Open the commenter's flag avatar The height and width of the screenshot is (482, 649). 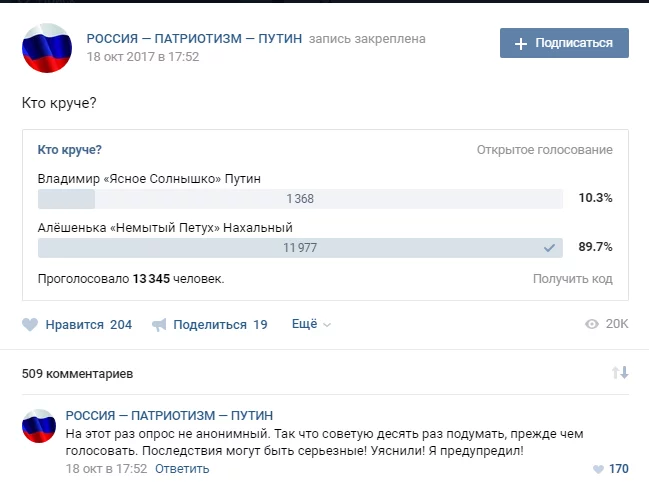[38, 427]
